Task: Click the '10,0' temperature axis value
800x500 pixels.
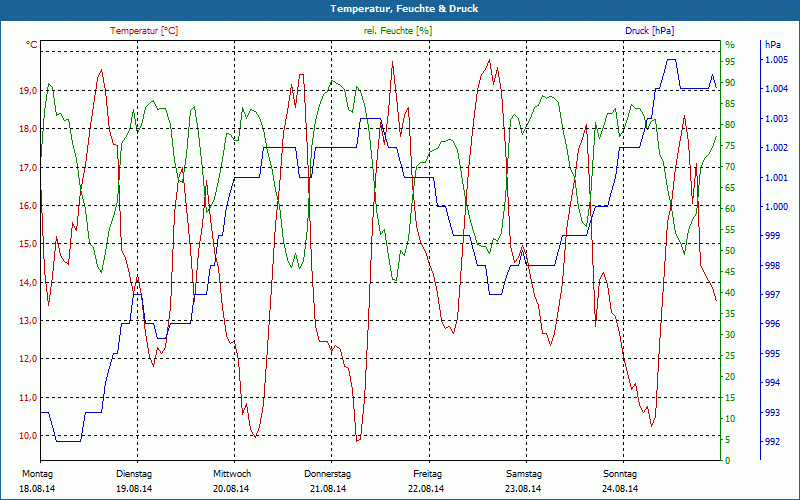Action: (29, 436)
